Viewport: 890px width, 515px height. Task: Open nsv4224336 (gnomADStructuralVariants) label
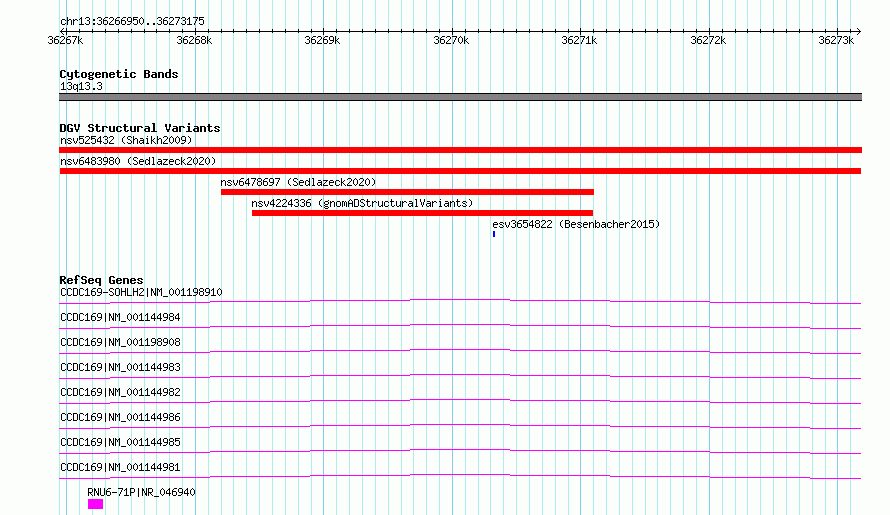coord(362,203)
